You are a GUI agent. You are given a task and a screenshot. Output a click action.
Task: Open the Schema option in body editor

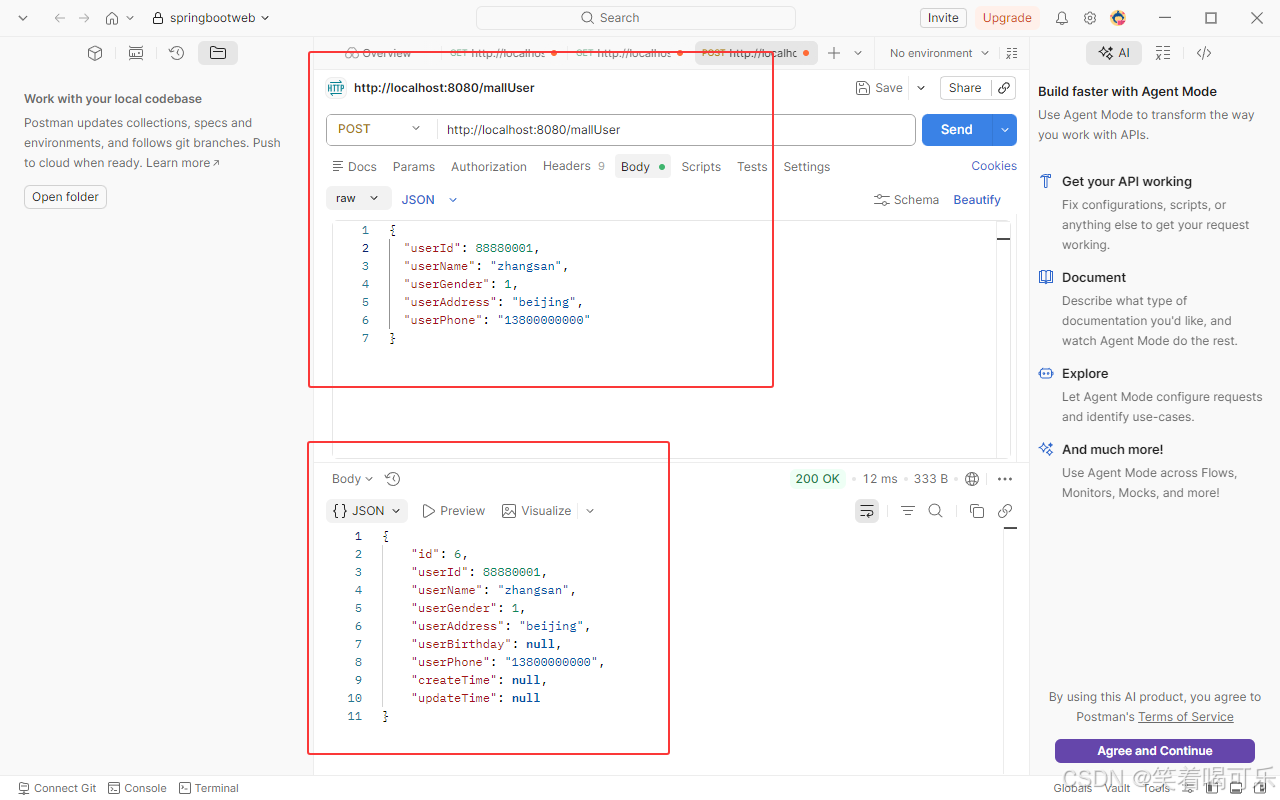(906, 200)
